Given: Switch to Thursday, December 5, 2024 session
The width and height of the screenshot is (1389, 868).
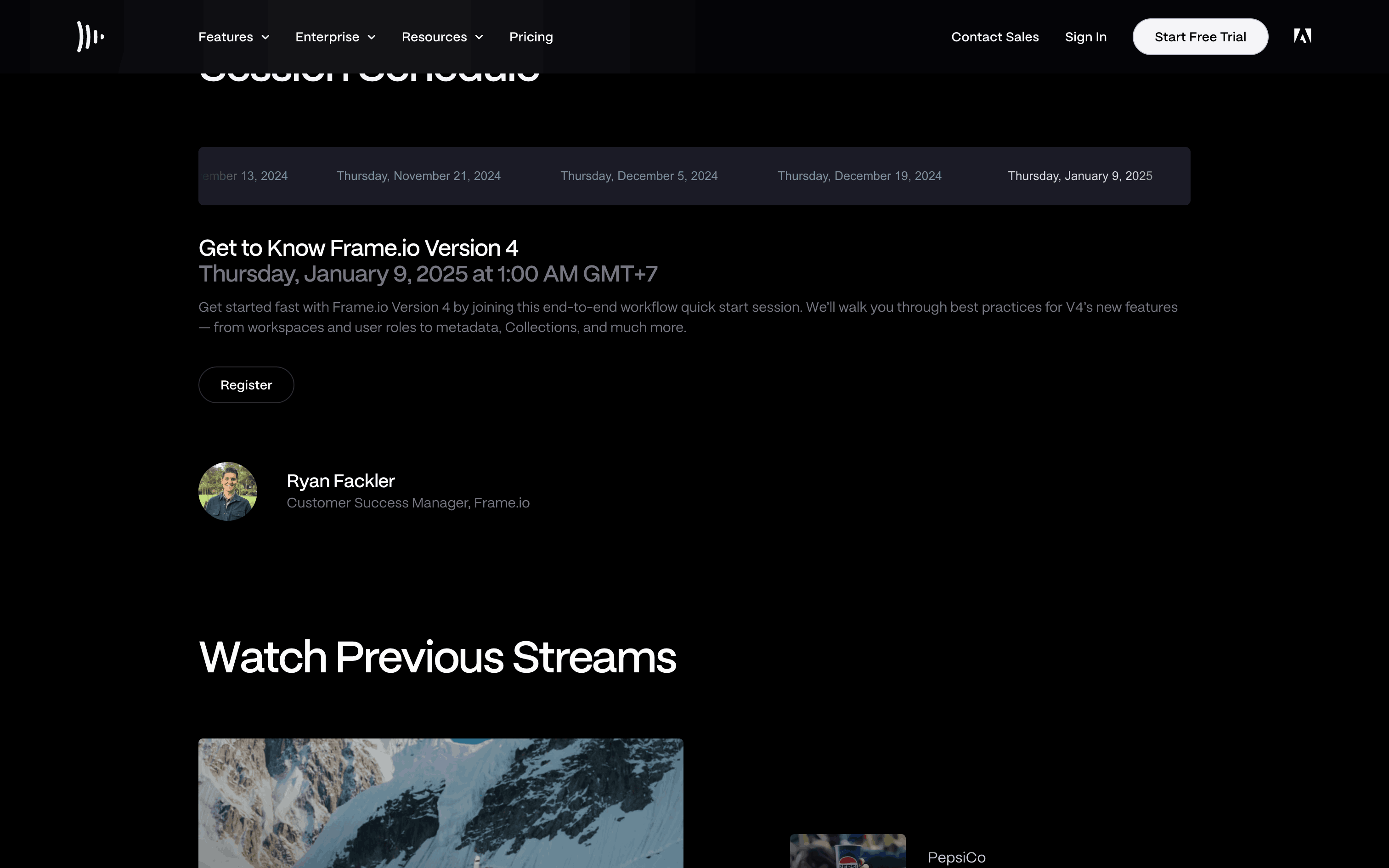Looking at the screenshot, I should tap(639, 176).
